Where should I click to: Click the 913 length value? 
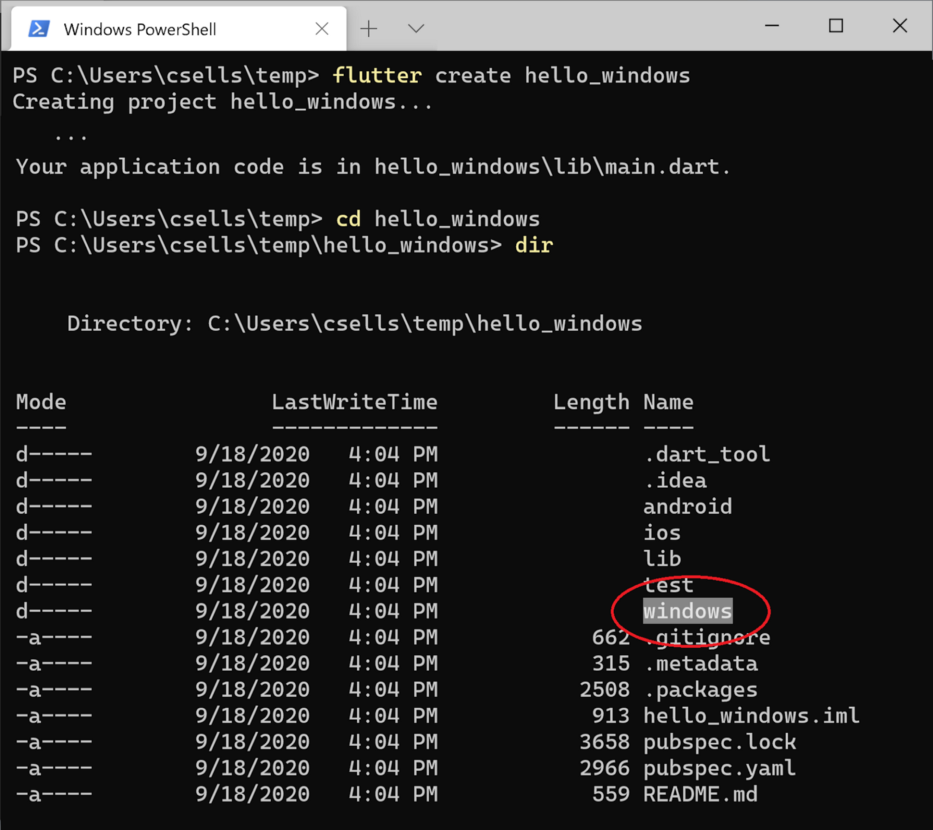coord(611,716)
